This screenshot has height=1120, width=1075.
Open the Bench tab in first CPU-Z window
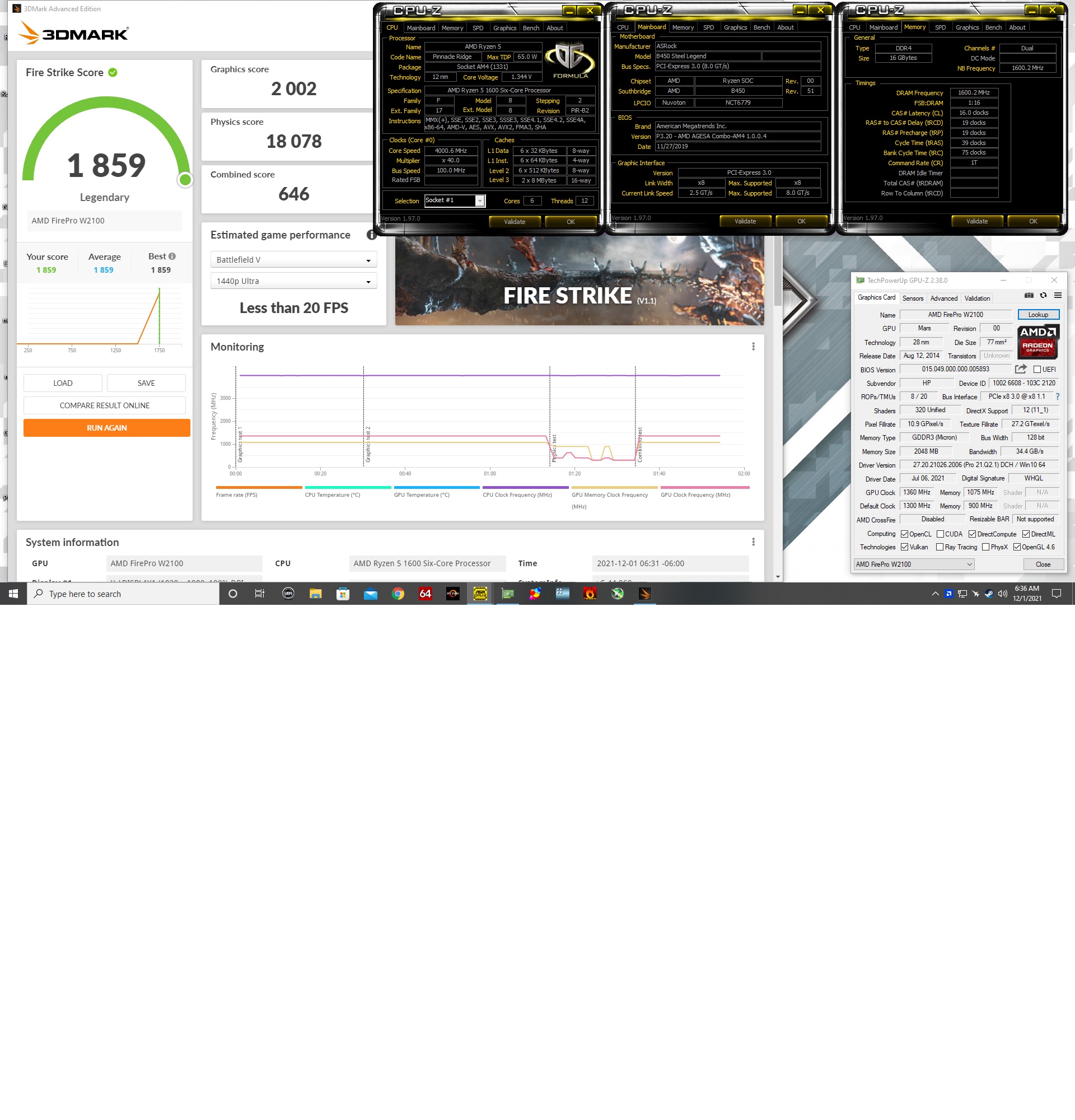pos(531,28)
